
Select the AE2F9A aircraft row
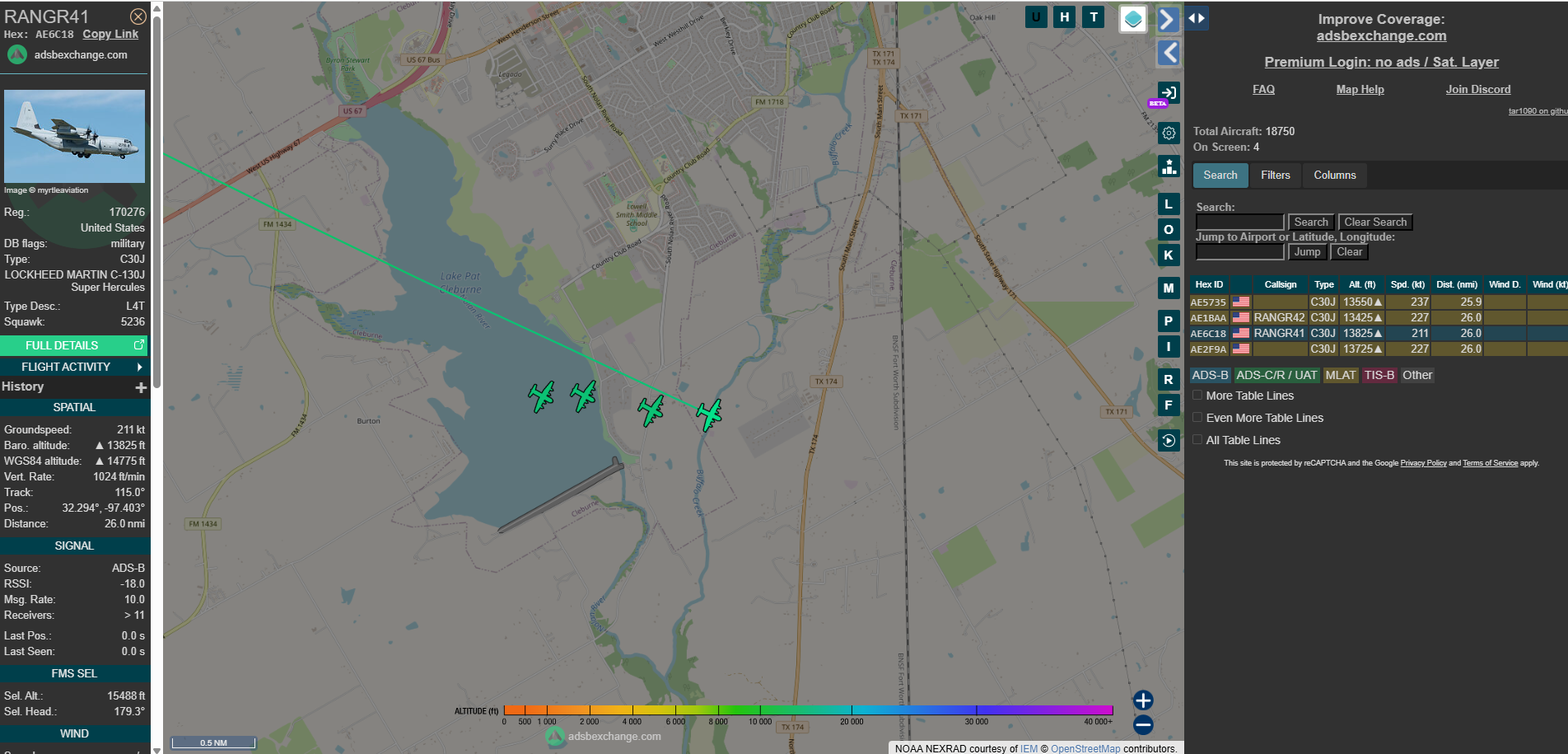1379,349
